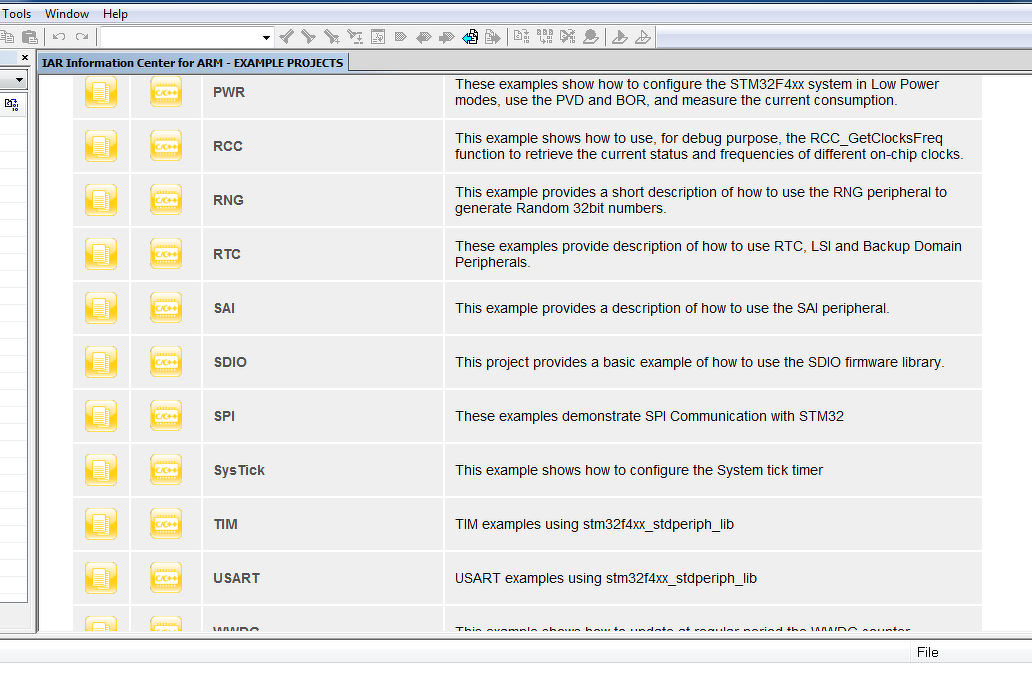Image resolution: width=1032 pixels, height=697 pixels.
Task: Click inside the quick search text box
Action: pos(180,37)
